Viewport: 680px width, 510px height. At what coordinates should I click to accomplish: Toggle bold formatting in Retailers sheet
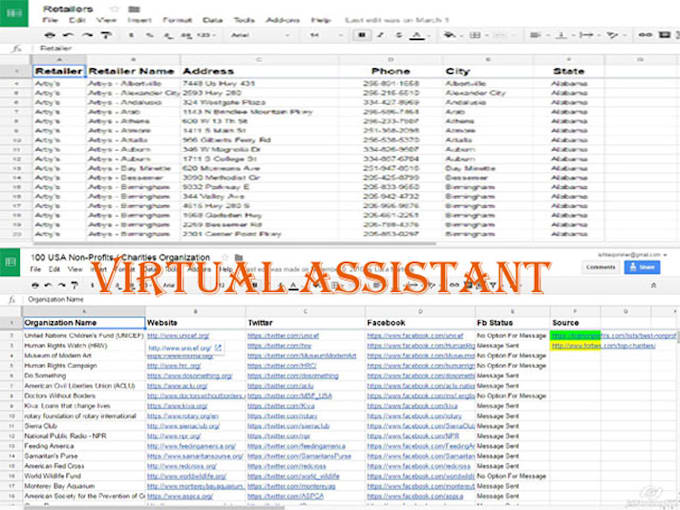click(362, 35)
